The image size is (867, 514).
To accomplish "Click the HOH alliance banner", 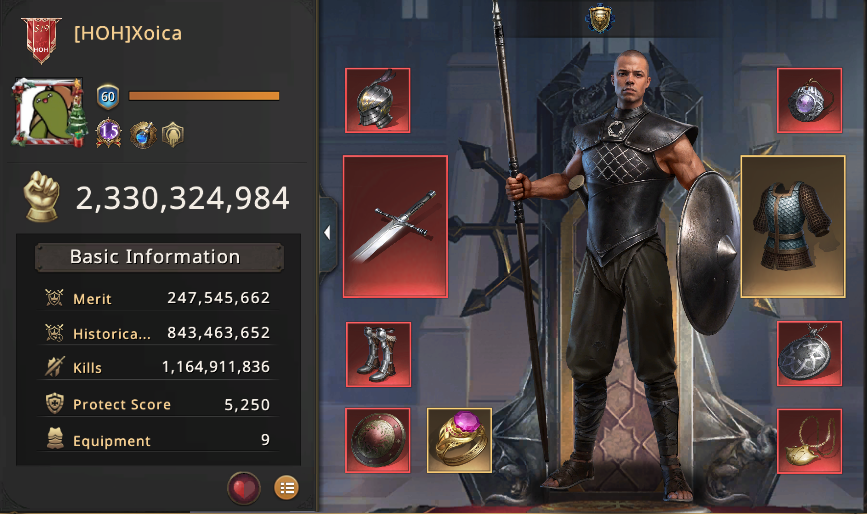I will (41, 40).
